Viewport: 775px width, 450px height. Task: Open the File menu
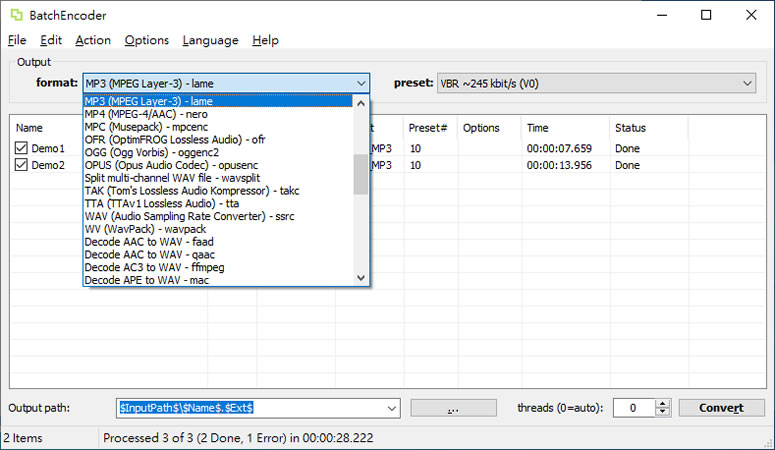pos(17,40)
